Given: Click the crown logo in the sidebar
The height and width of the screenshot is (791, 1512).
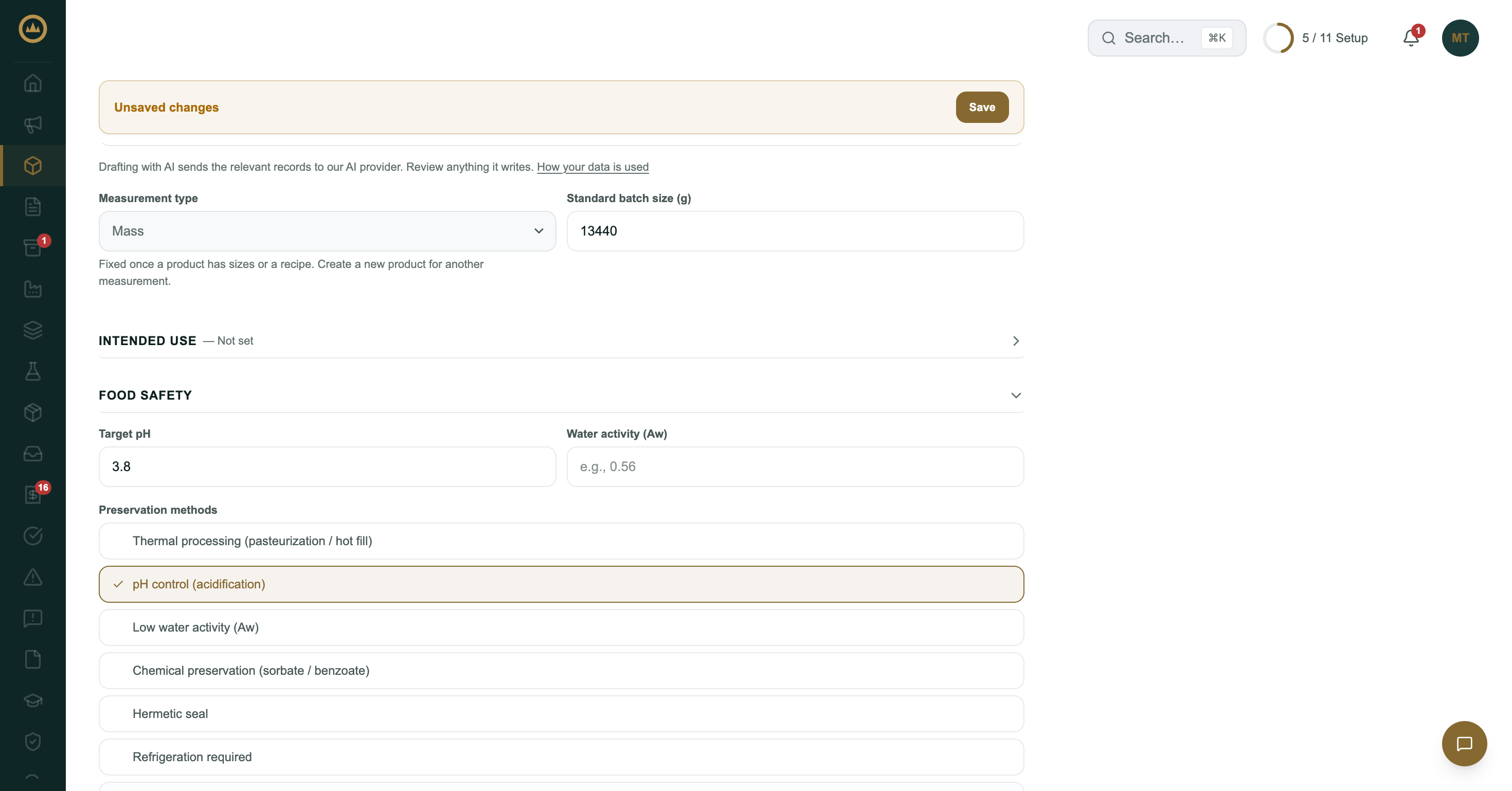Looking at the screenshot, I should pos(33,29).
